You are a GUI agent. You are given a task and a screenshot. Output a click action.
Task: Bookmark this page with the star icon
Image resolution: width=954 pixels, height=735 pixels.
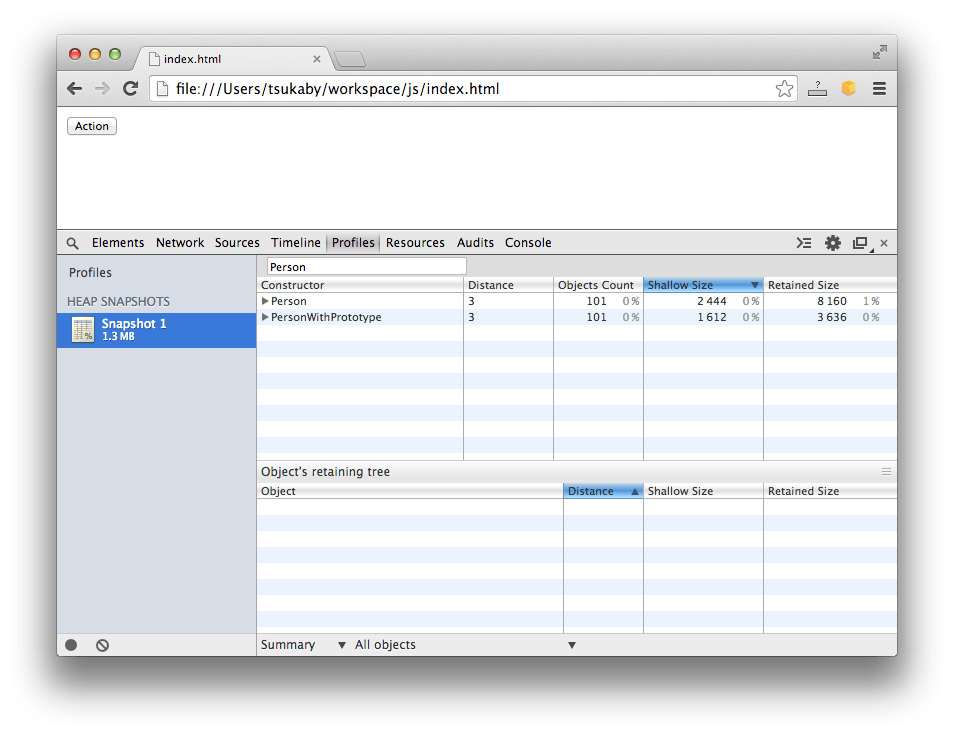click(x=784, y=89)
